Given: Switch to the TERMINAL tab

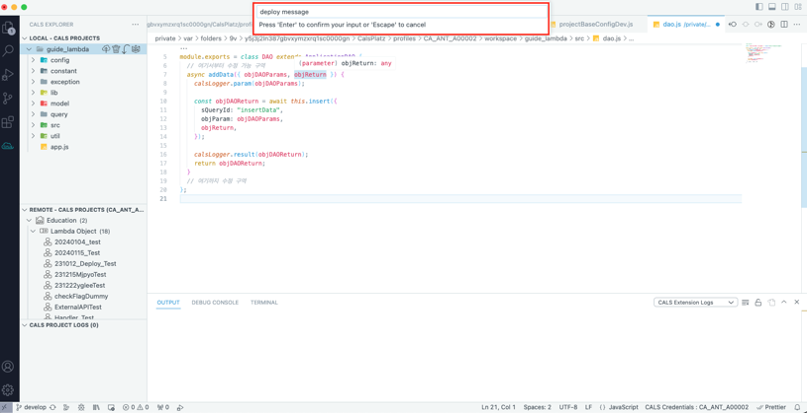Looking at the screenshot, I should (264, 303).
